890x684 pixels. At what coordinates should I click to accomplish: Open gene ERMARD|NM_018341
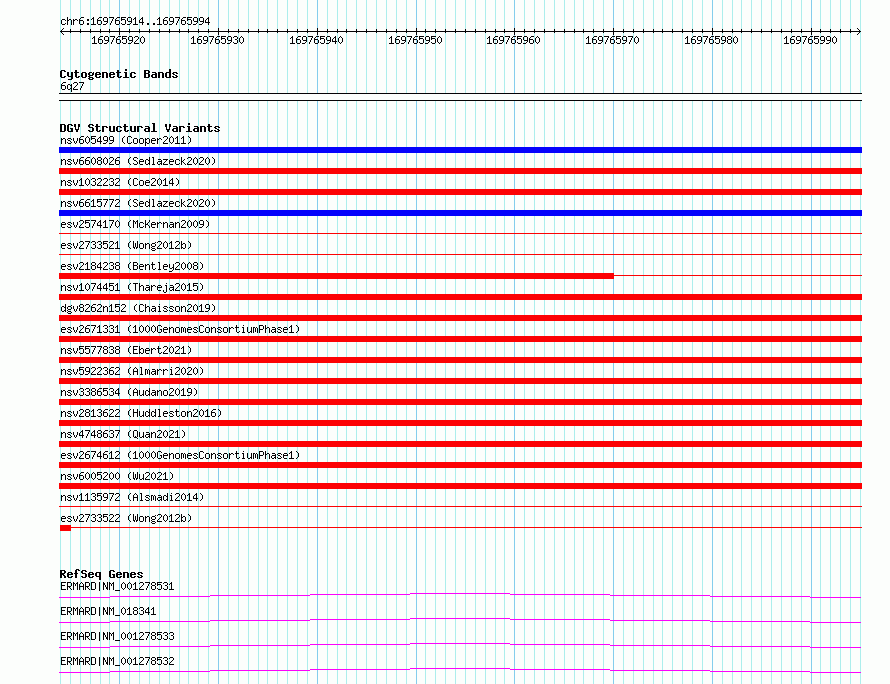tap(108, 611)
